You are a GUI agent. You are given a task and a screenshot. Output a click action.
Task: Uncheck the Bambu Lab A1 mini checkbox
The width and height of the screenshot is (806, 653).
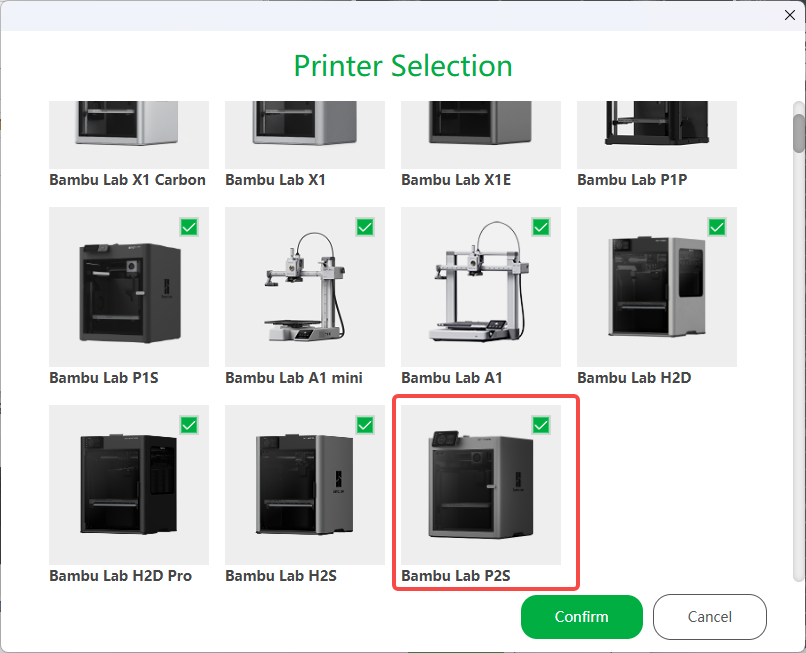click(365, 227)
